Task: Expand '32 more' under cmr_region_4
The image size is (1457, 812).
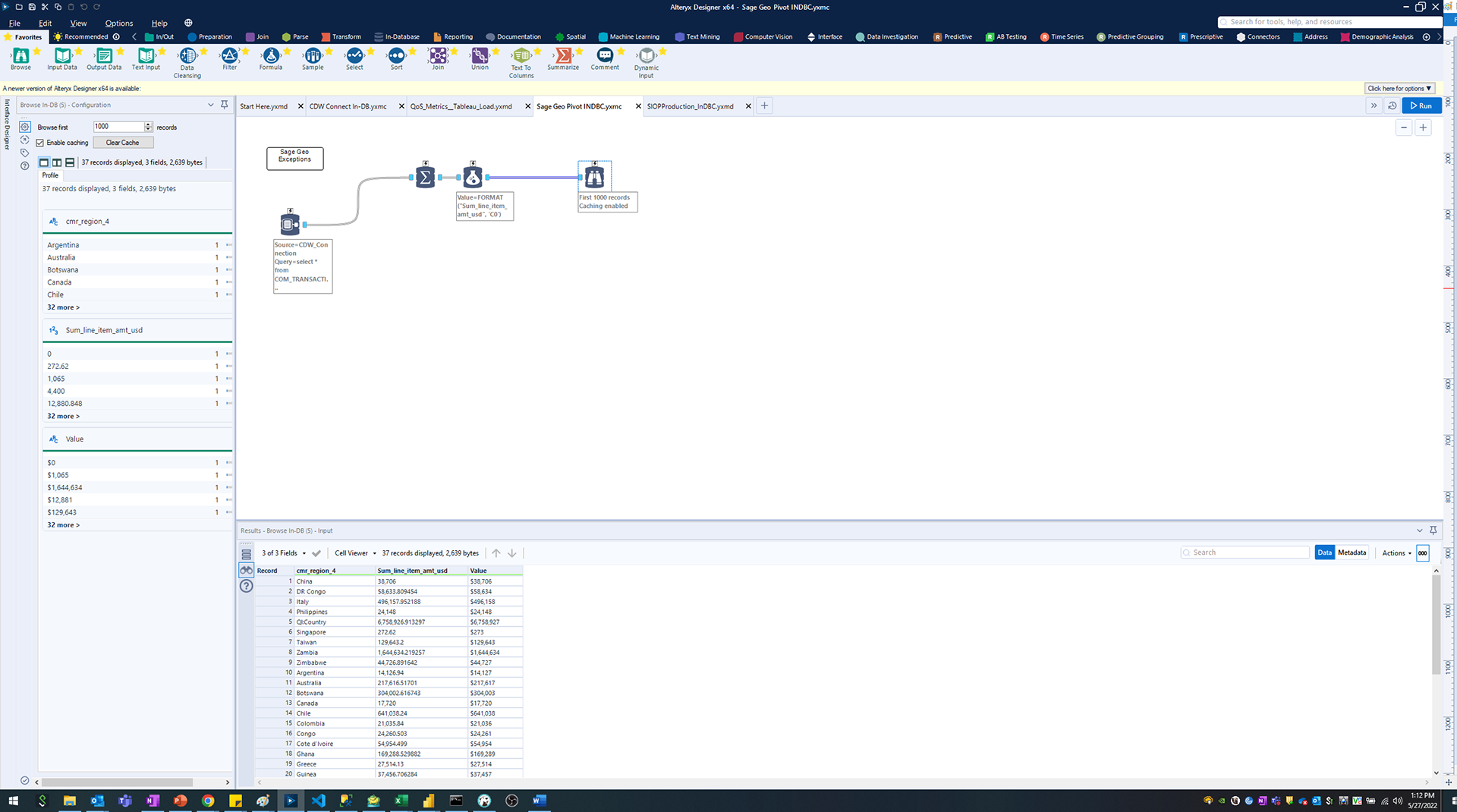Action: coord(63,307)
